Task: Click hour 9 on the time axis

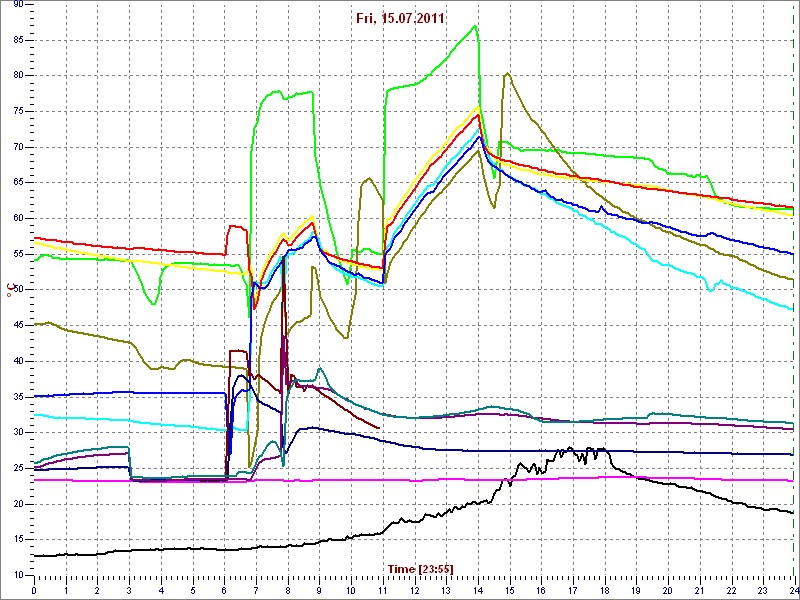Action: (x=319, y=590)
